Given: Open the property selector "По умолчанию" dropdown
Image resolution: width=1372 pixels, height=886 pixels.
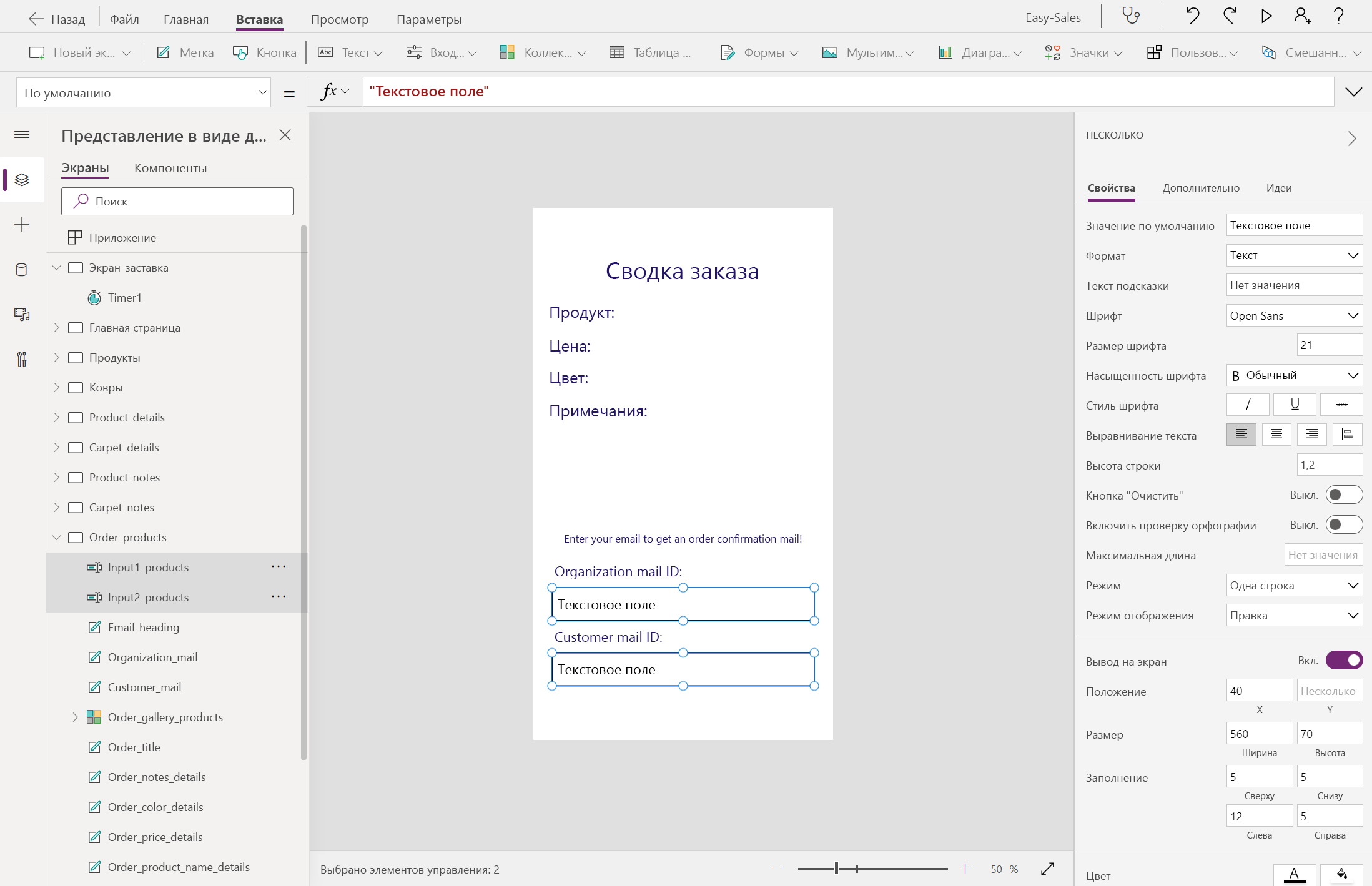Looking at the screenshot, I should (x=144, y=93).
